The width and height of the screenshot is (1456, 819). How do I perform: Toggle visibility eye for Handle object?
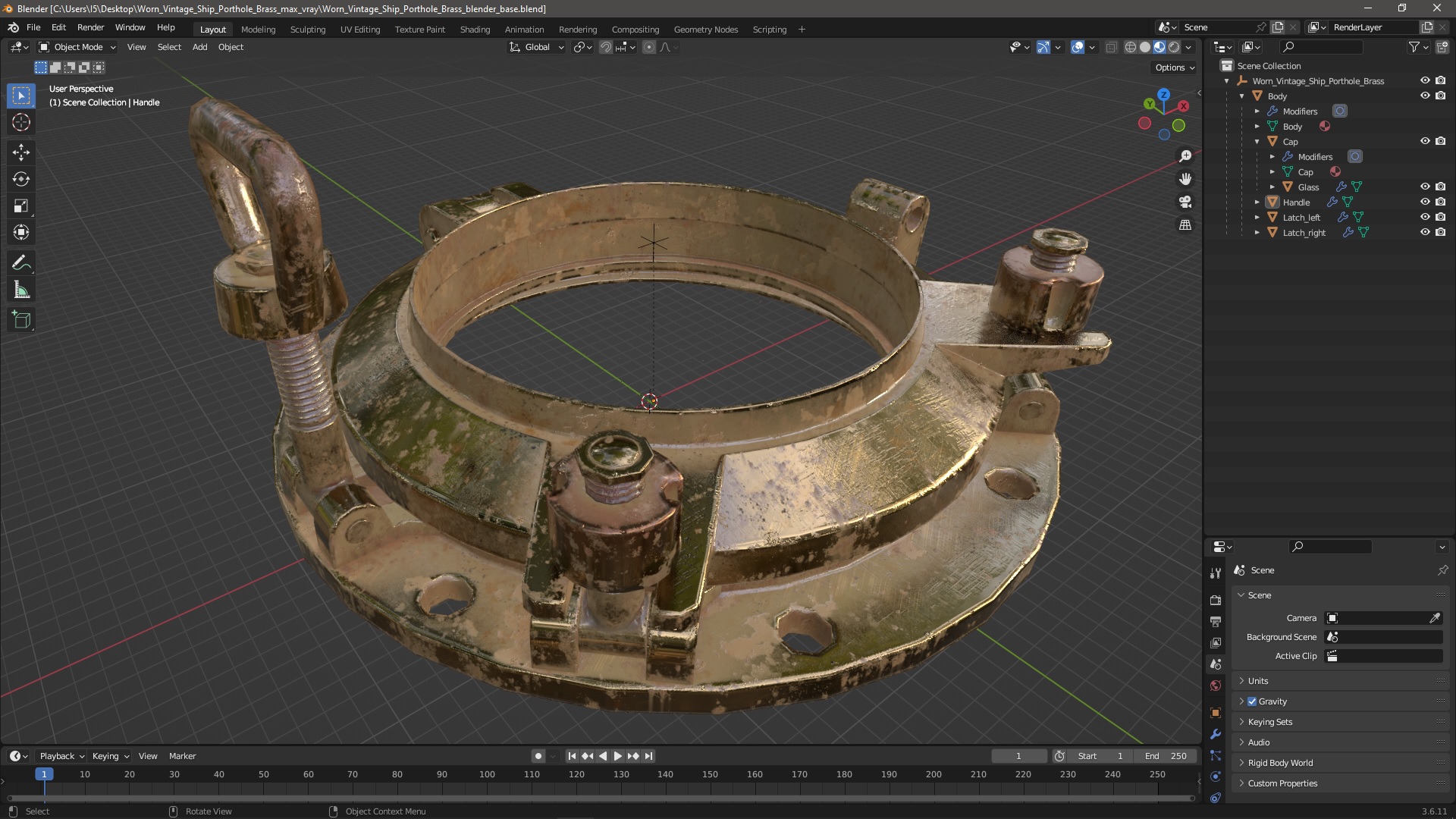pos(1425,202)
